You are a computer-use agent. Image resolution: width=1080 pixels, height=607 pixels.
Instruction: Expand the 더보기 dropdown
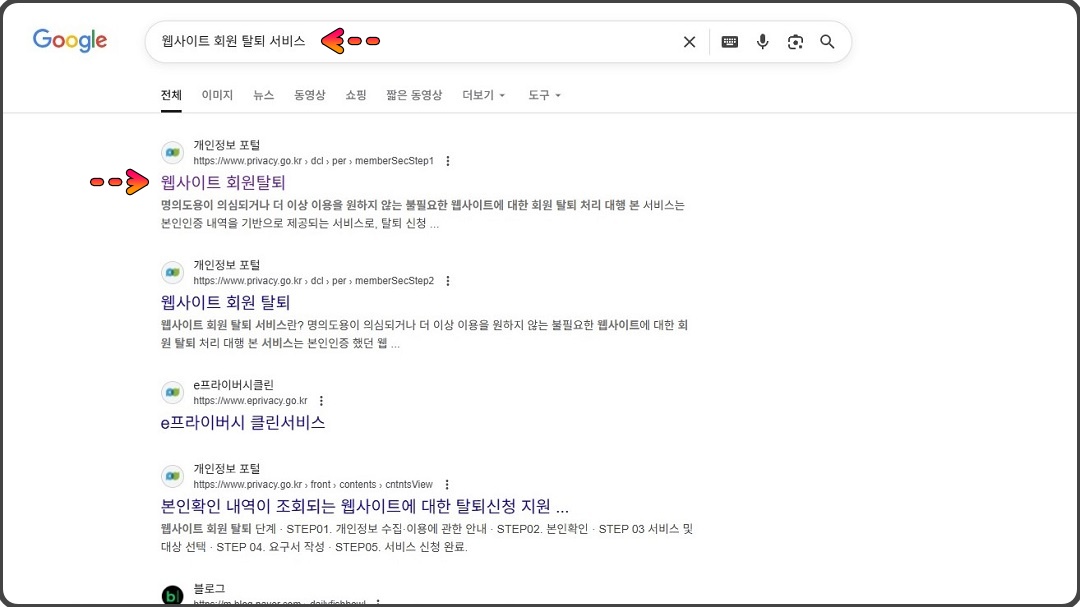484,95
